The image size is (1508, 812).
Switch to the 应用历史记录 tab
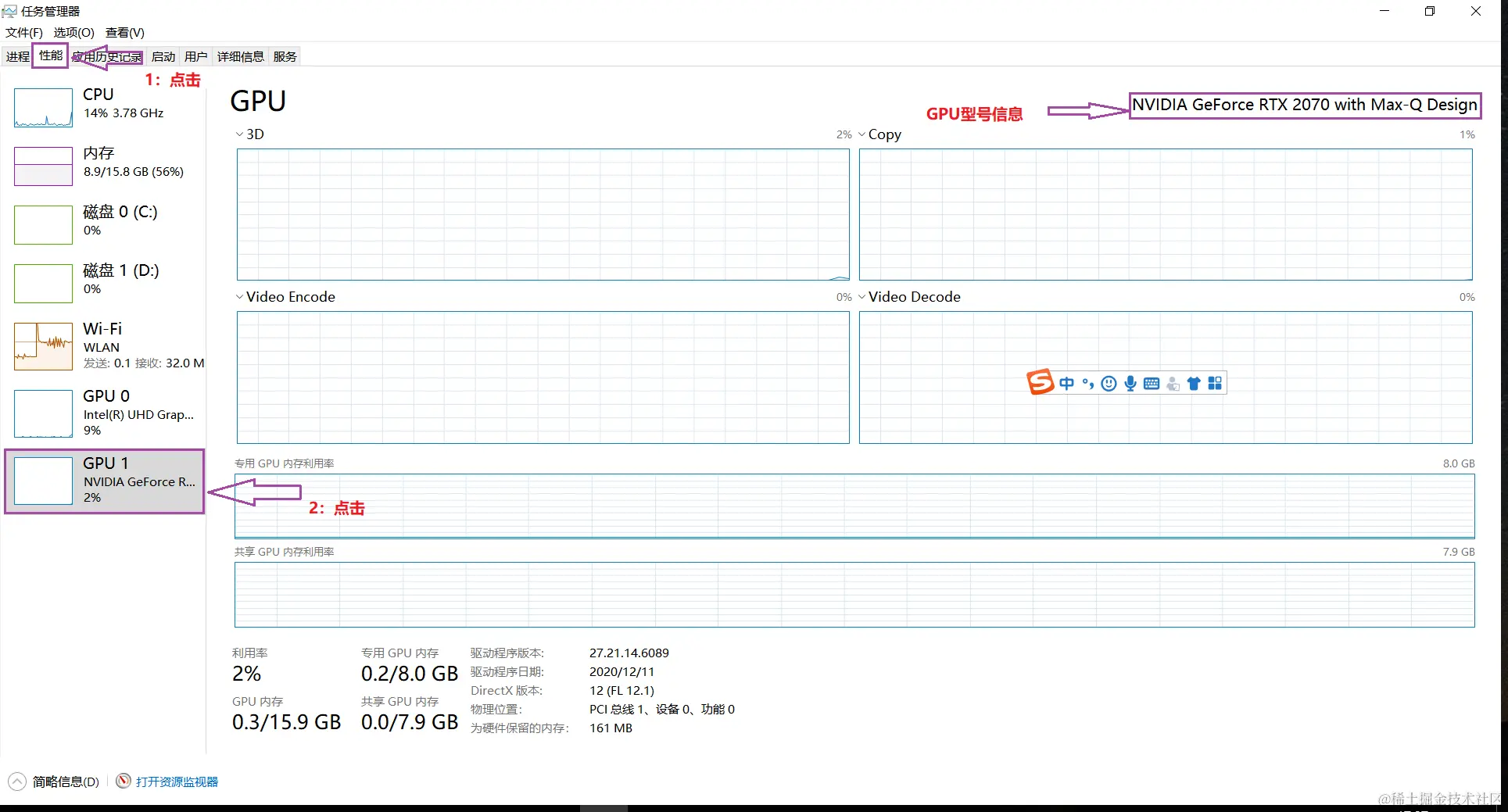point(107,56)
